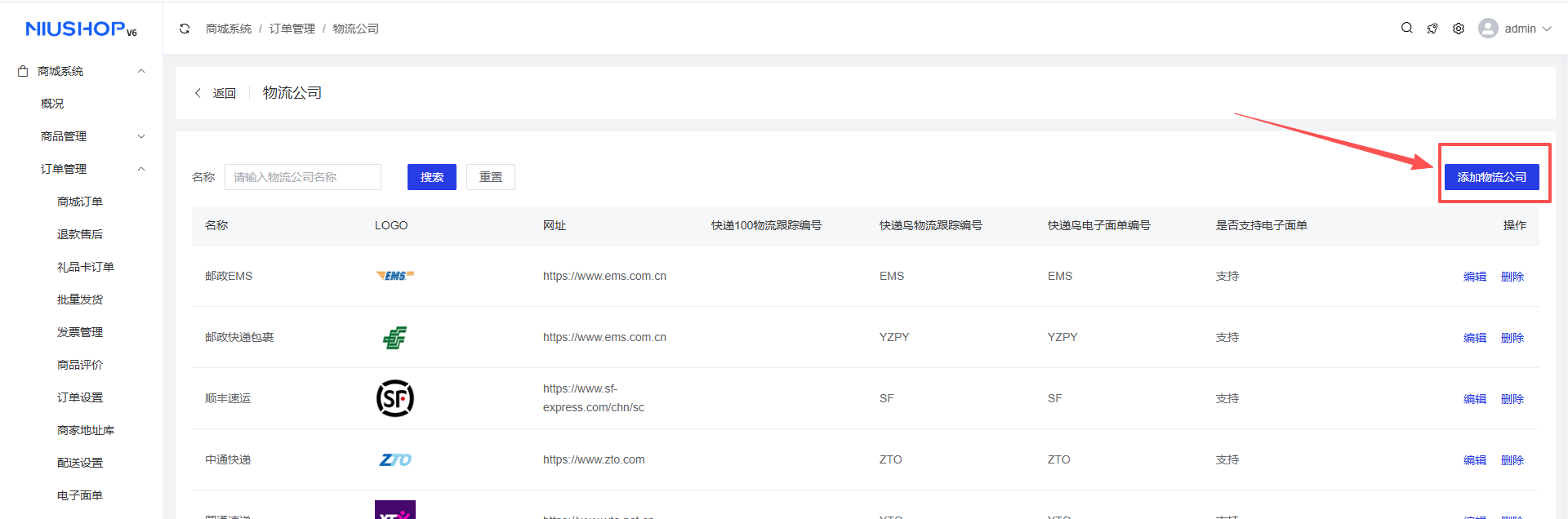Collapse the 商城系统 sidebar section
1568x519 pixels.
(141, 71)
